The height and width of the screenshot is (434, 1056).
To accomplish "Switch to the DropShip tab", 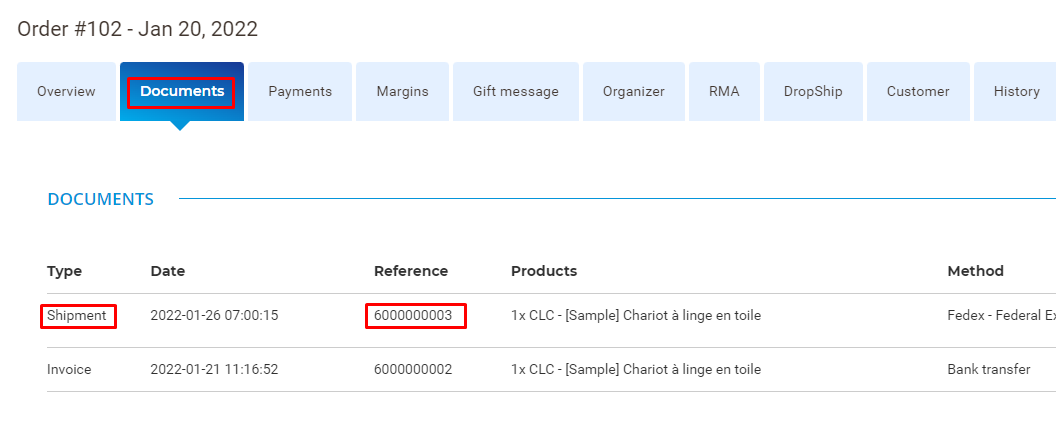I will point(813,92).
